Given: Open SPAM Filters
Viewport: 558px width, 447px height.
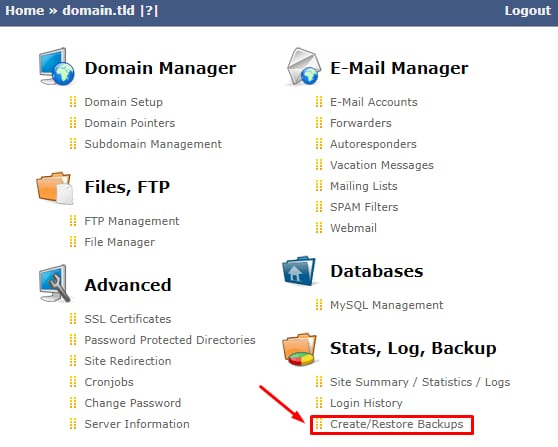Looking at the screenshot, I should (364, 207).
